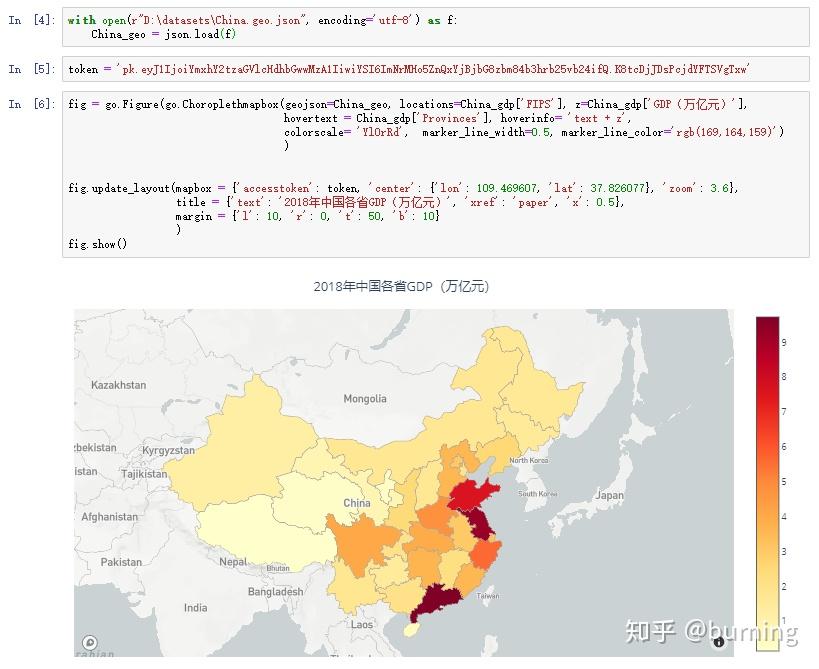Click the China label on the map
Image resolution: width=819 pixels, height=669 pixels.
coord(356,503)
